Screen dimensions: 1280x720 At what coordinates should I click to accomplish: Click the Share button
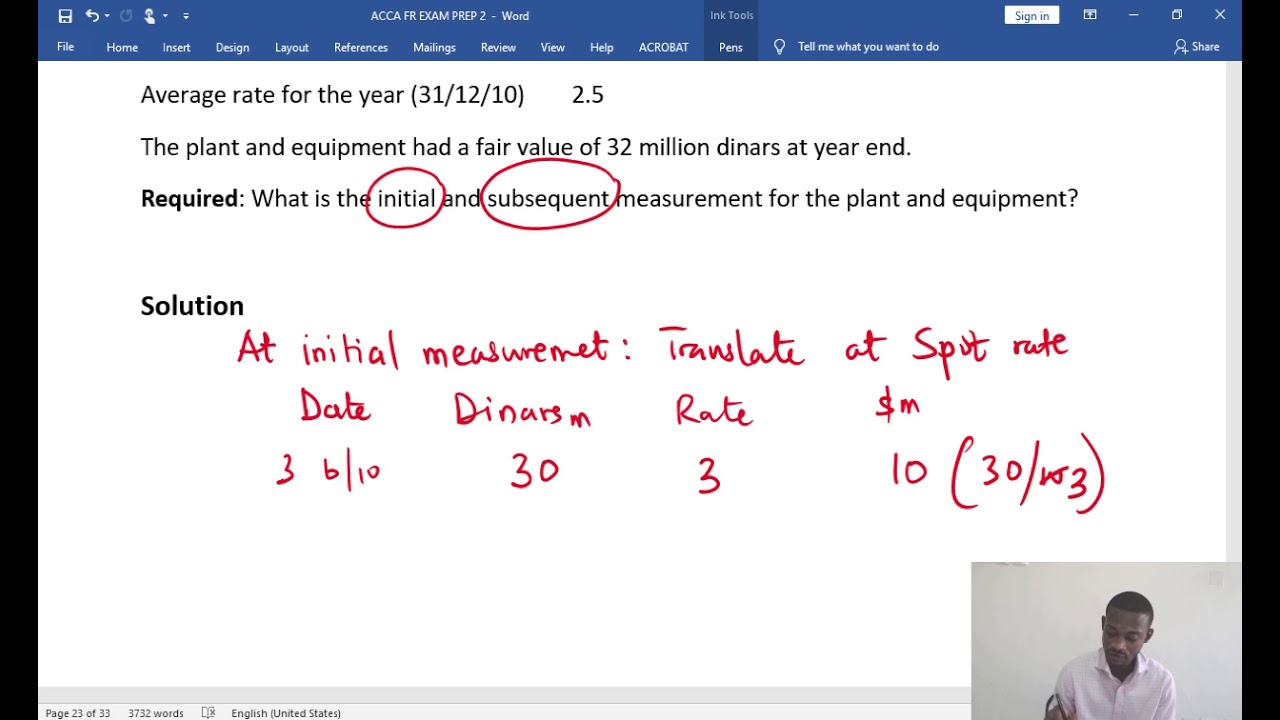tap(1197, 47)
